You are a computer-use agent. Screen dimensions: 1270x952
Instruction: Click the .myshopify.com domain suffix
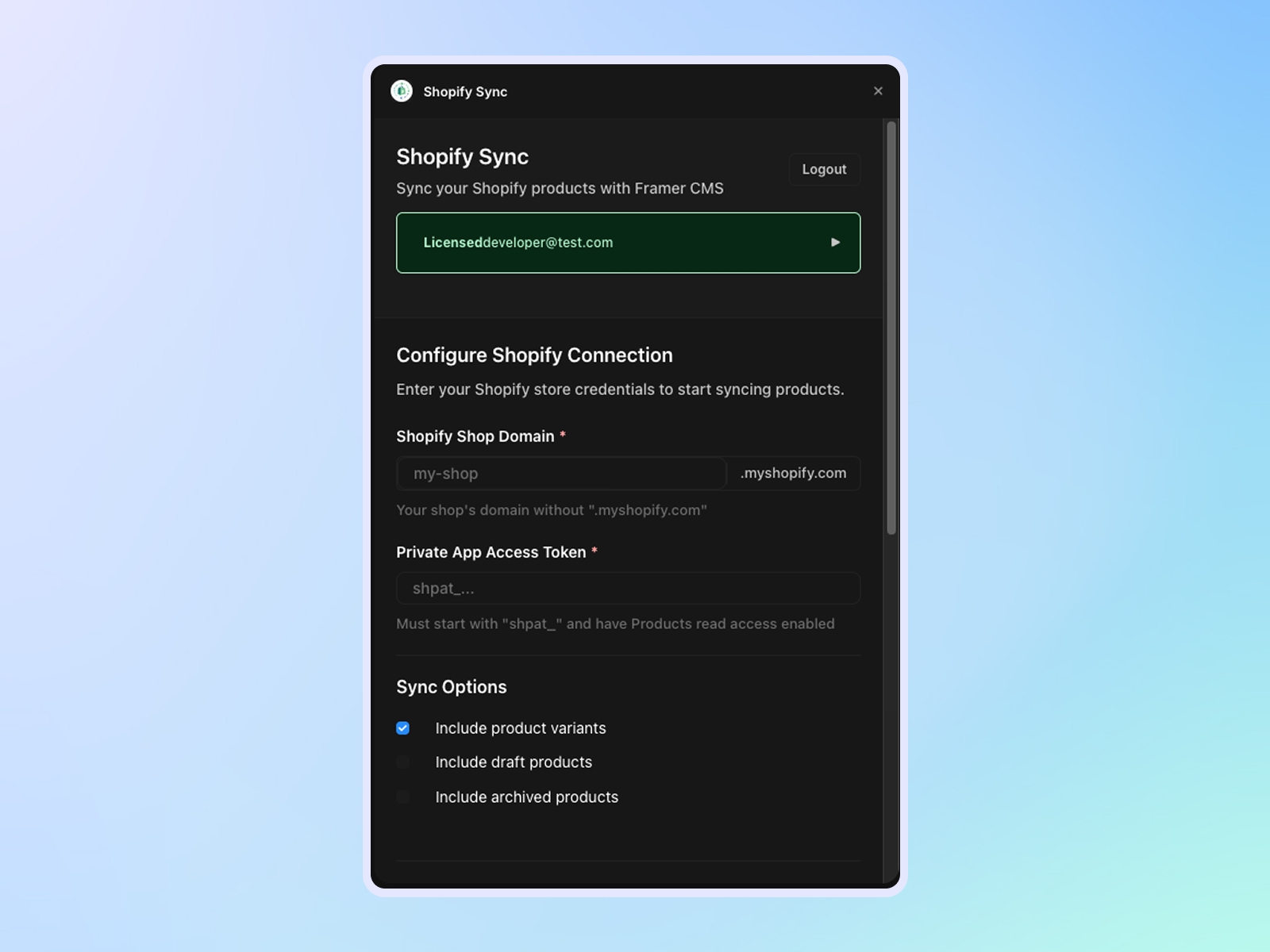tap(791, 473)
